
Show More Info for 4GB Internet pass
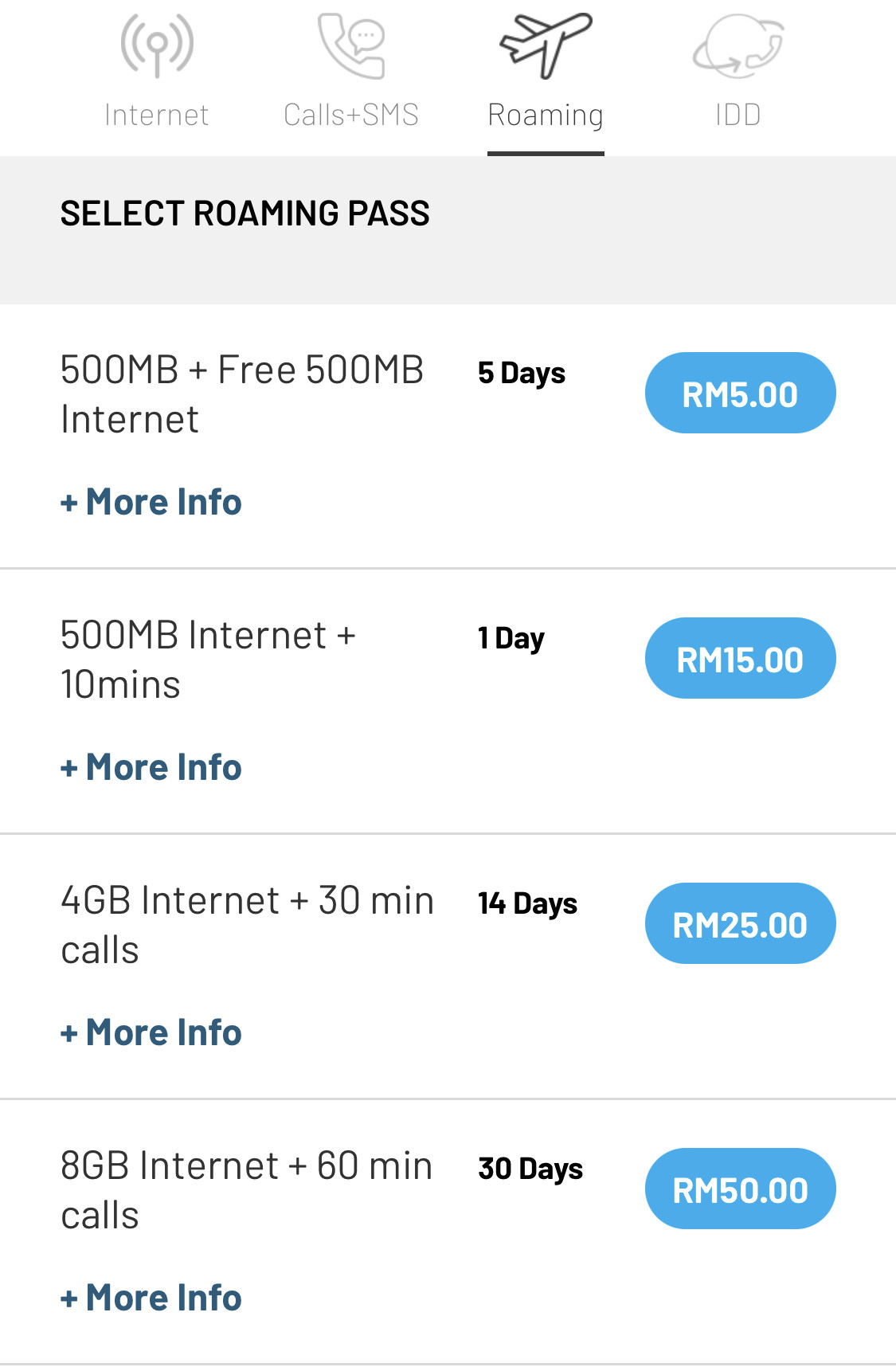tap(151, 1032)
